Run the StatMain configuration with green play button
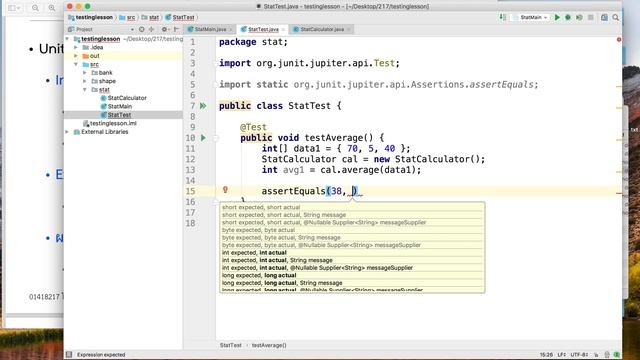This screenshot has height=360, width=640. coord(557,18)
